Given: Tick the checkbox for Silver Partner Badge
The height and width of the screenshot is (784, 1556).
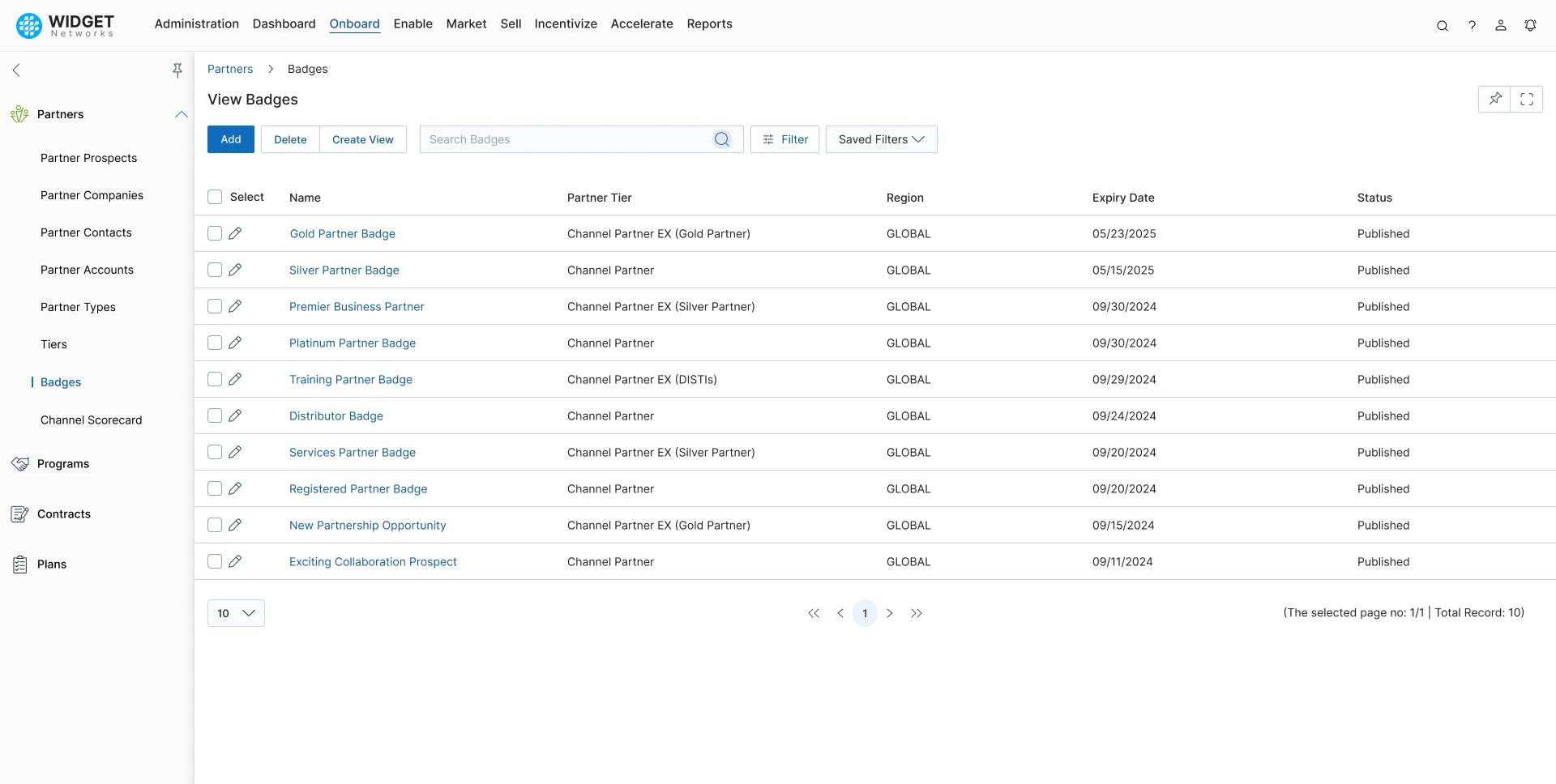Looking at the screenshot, I should click(x=215, y=270).
